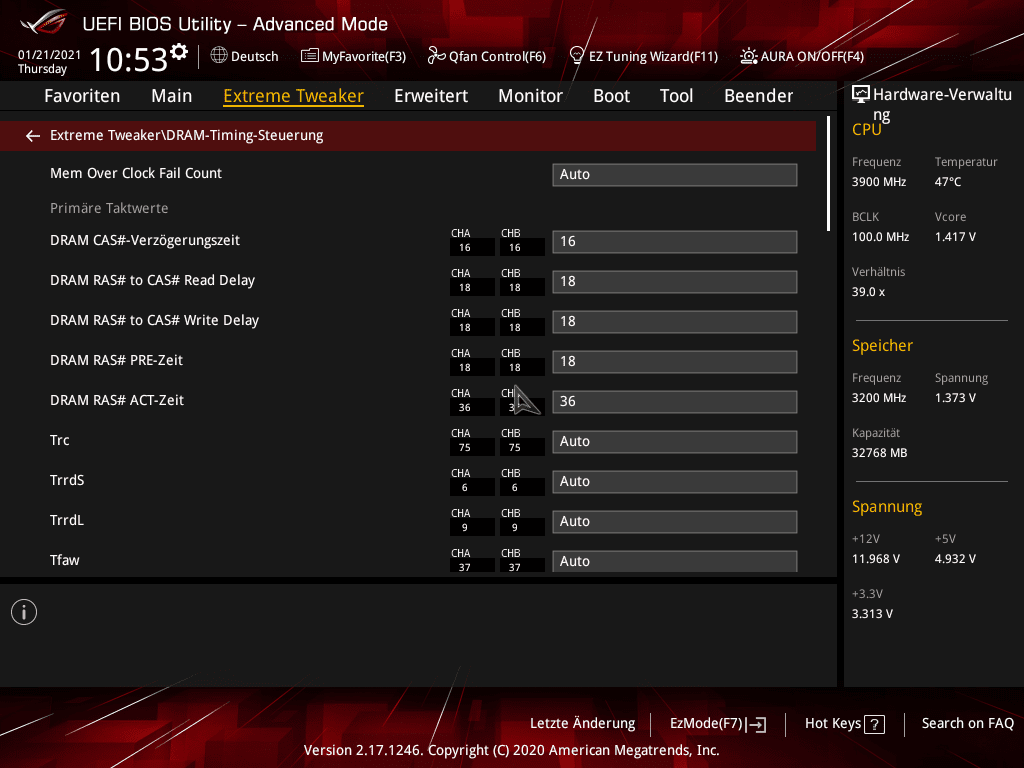The height and width of the screenshot is (768, 1024).
Task: Click the MyFavorite list icon
Action: coord(310,56)
